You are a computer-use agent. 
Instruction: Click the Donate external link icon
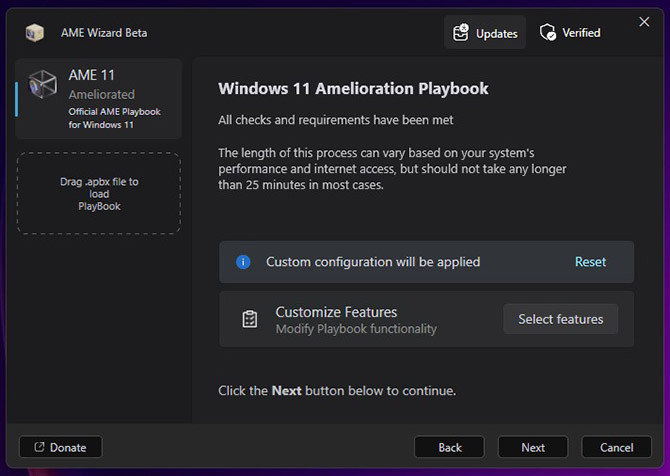(x=39, y=447)
